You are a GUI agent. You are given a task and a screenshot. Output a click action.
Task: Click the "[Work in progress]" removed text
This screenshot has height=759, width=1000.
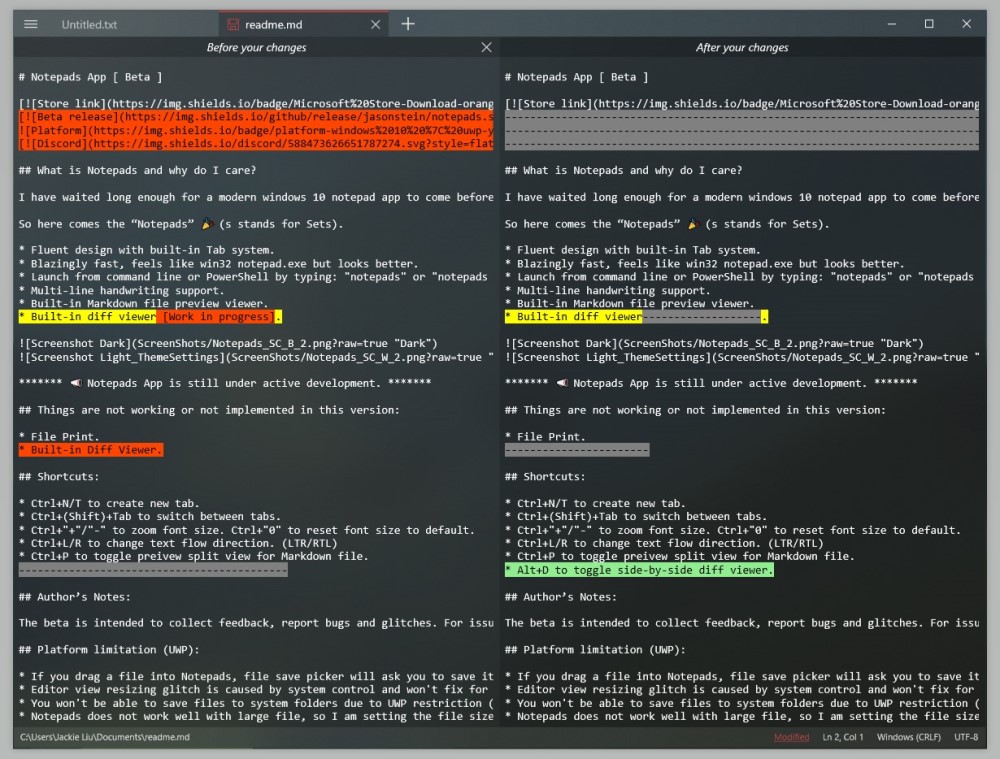click(x=219, y=316)
